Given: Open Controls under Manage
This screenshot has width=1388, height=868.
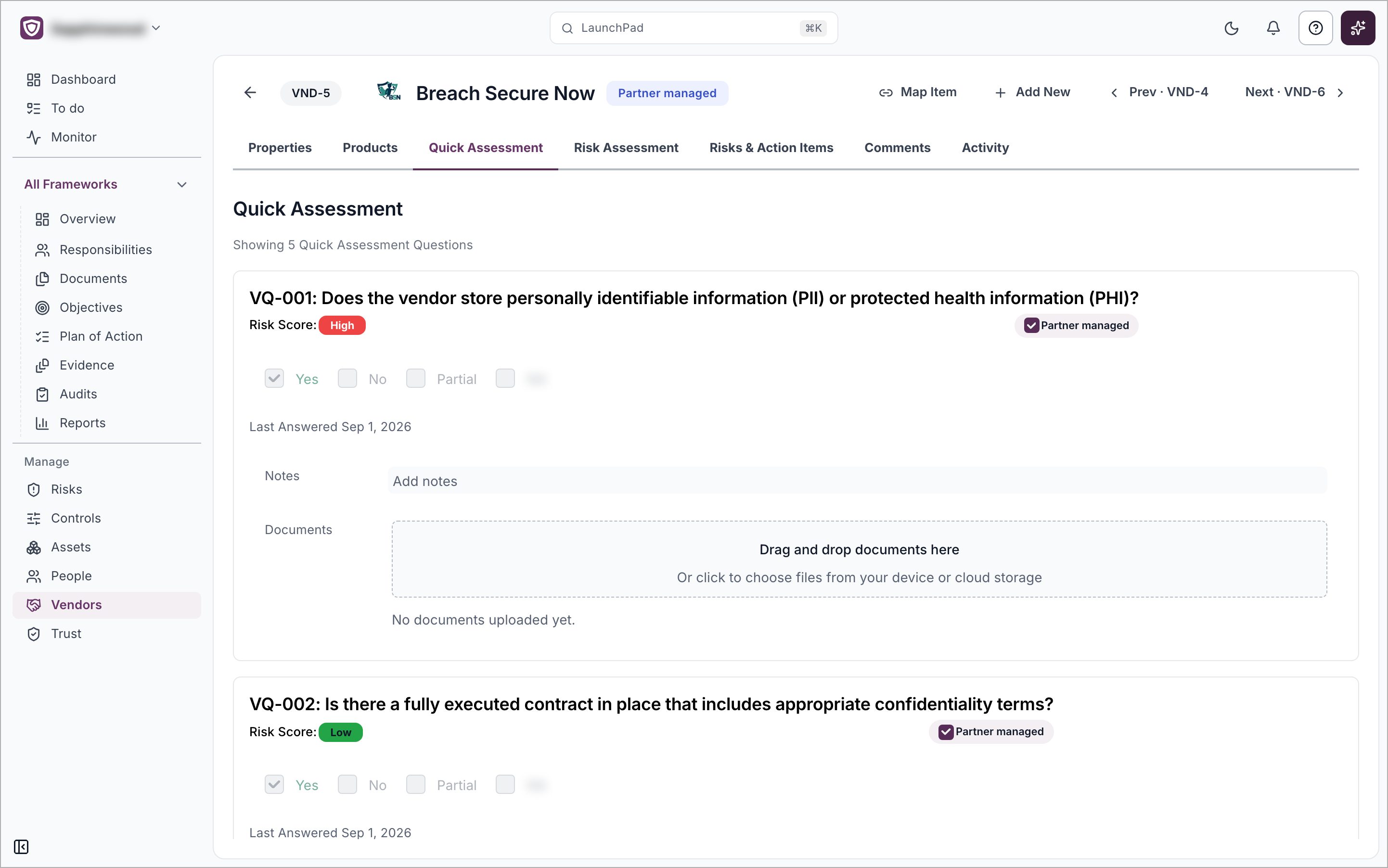Looking at the screenshot, I should coord(107,518).
